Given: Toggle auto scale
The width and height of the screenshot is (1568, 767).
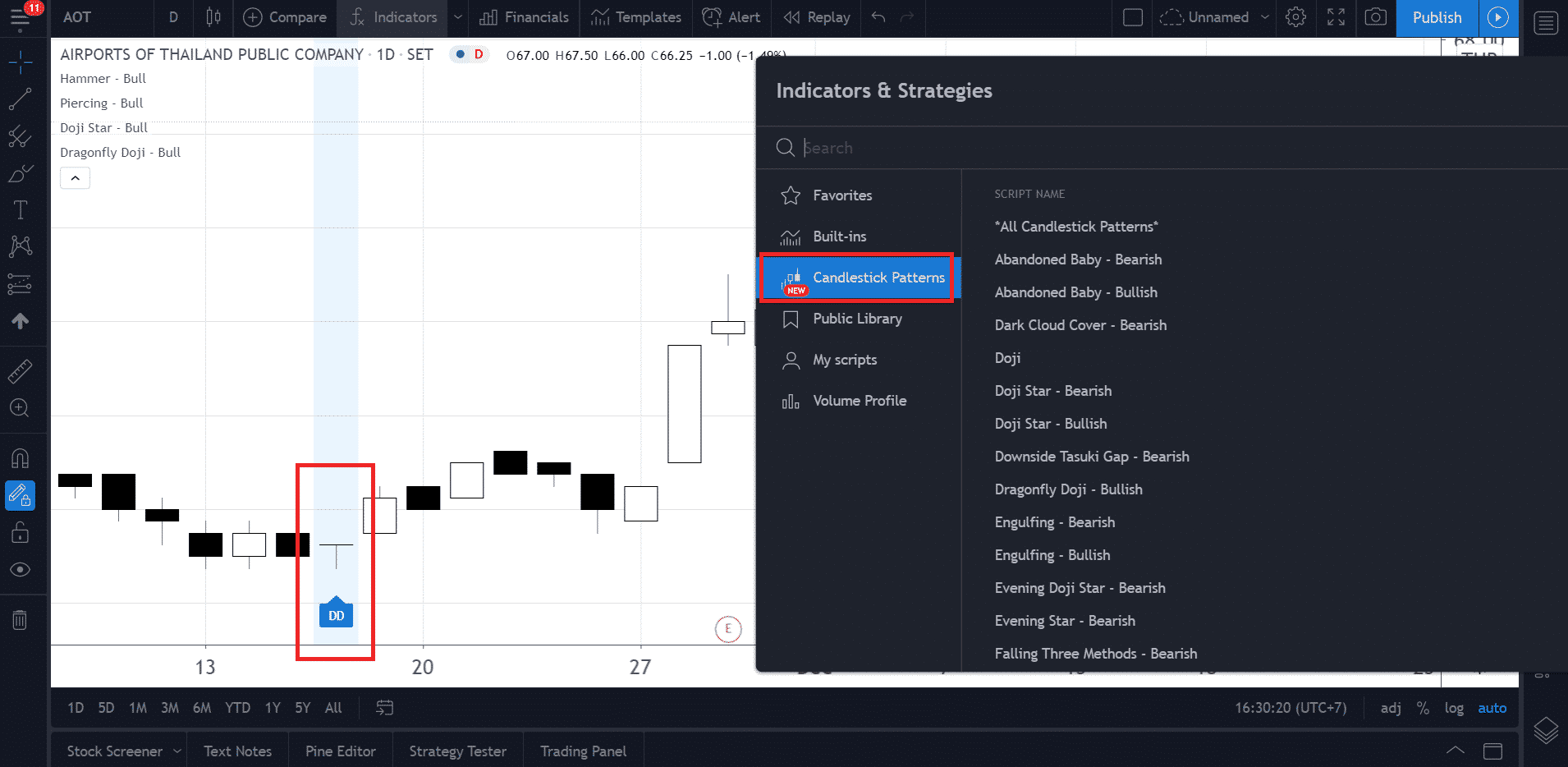Looking at the screenshot, I should [x=1492, y=708].
